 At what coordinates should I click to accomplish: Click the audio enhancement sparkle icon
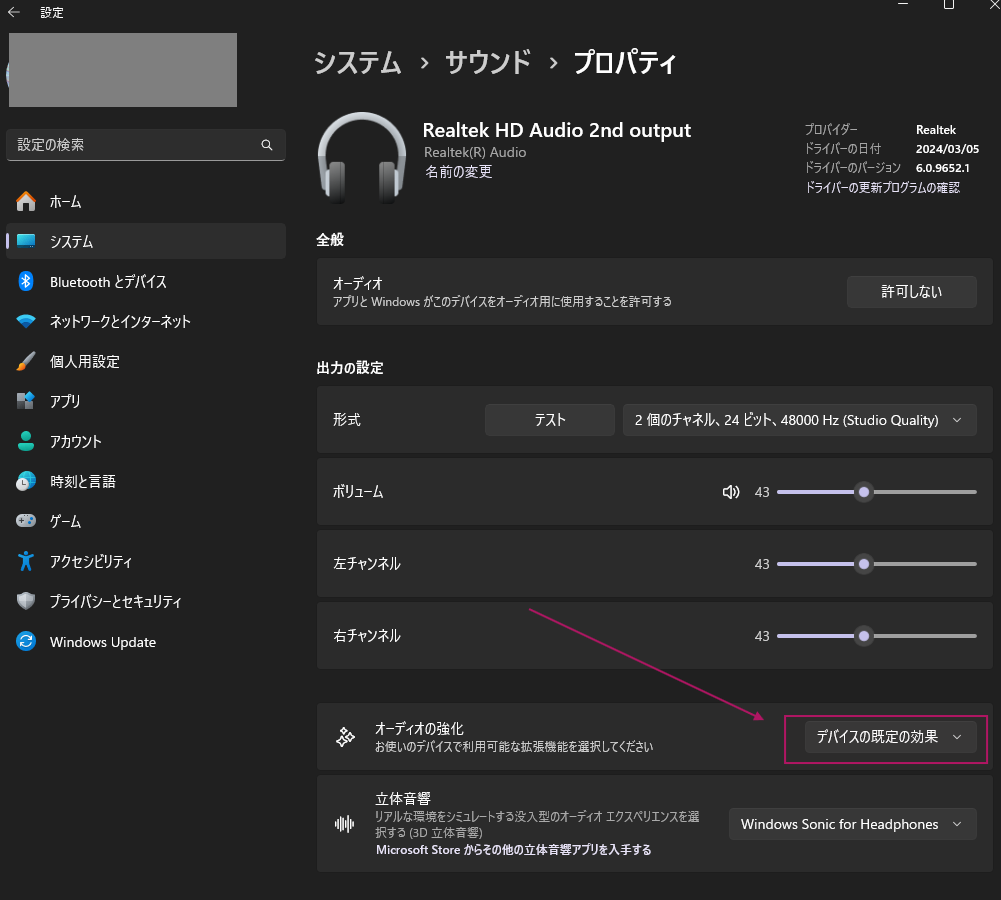pos(345,737)
